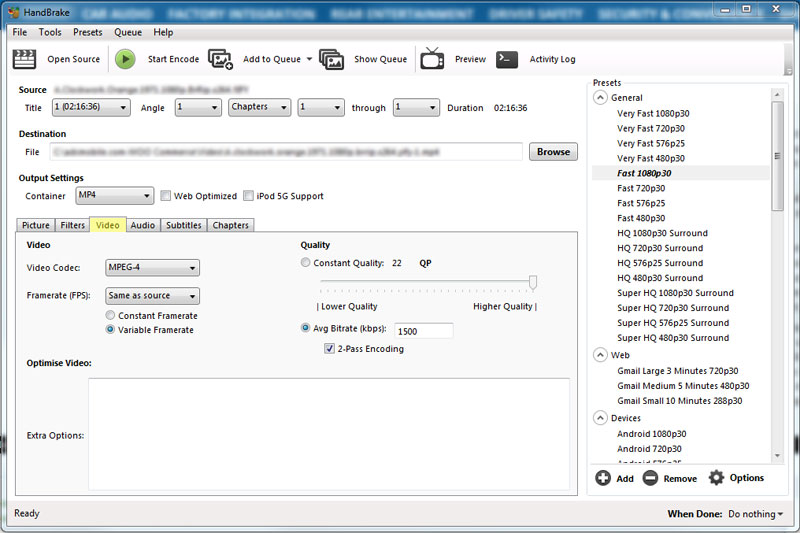Click the HandBrake app icon in title bar
The image size is (800, 533).
[x=14, y=12]
